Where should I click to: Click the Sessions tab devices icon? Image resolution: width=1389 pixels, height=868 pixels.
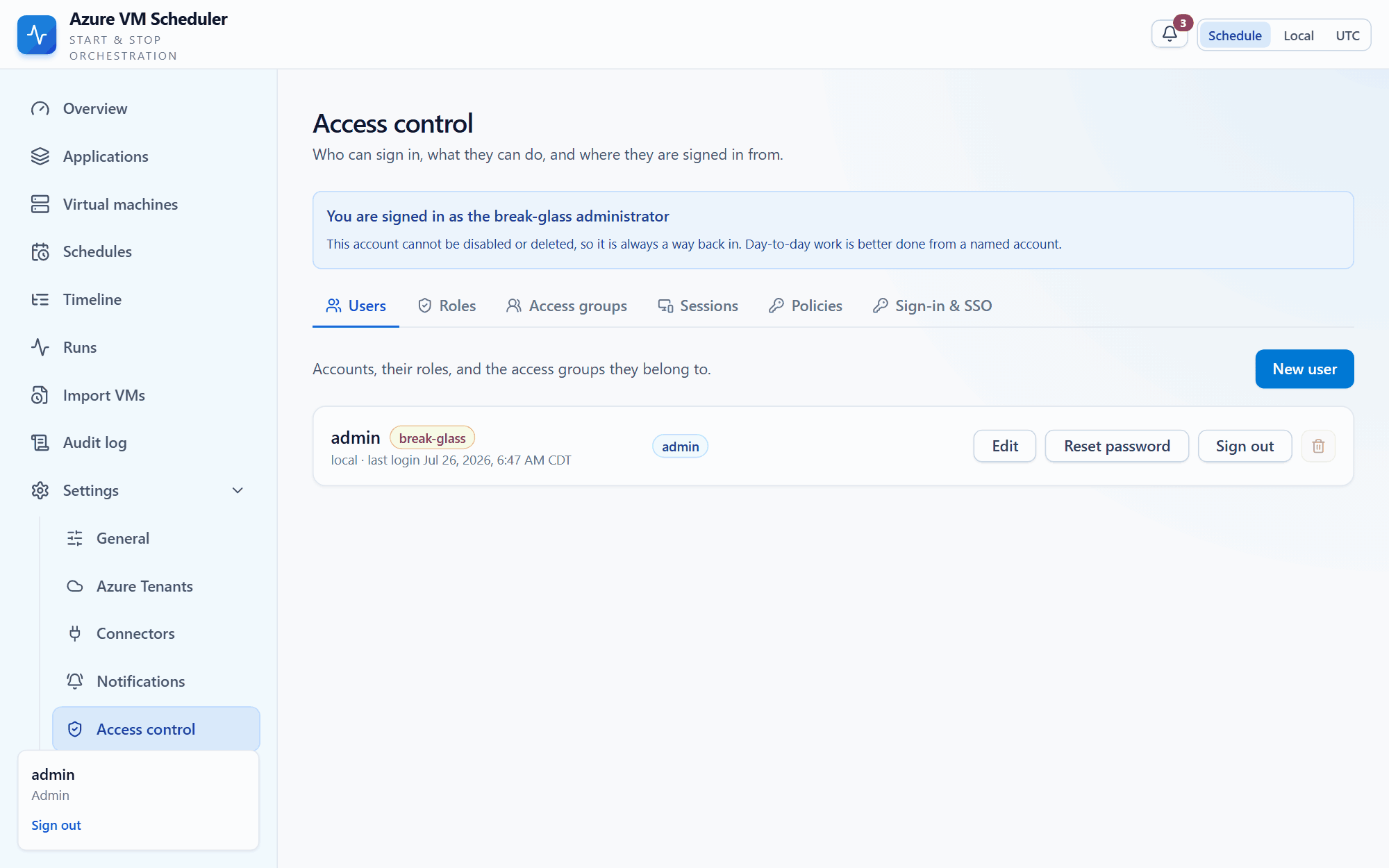(665, 306)
